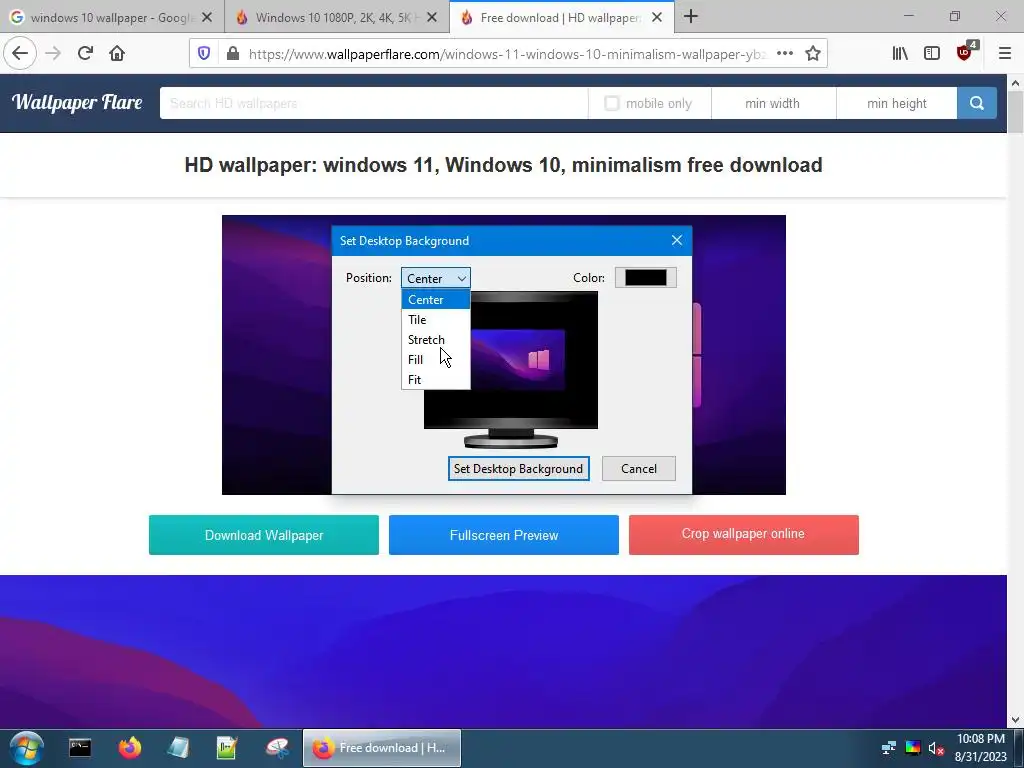The width and height of the screenshot is (1024, 768).
Task: Open page actions three-dot menu
Action: (x=785, y=54)
